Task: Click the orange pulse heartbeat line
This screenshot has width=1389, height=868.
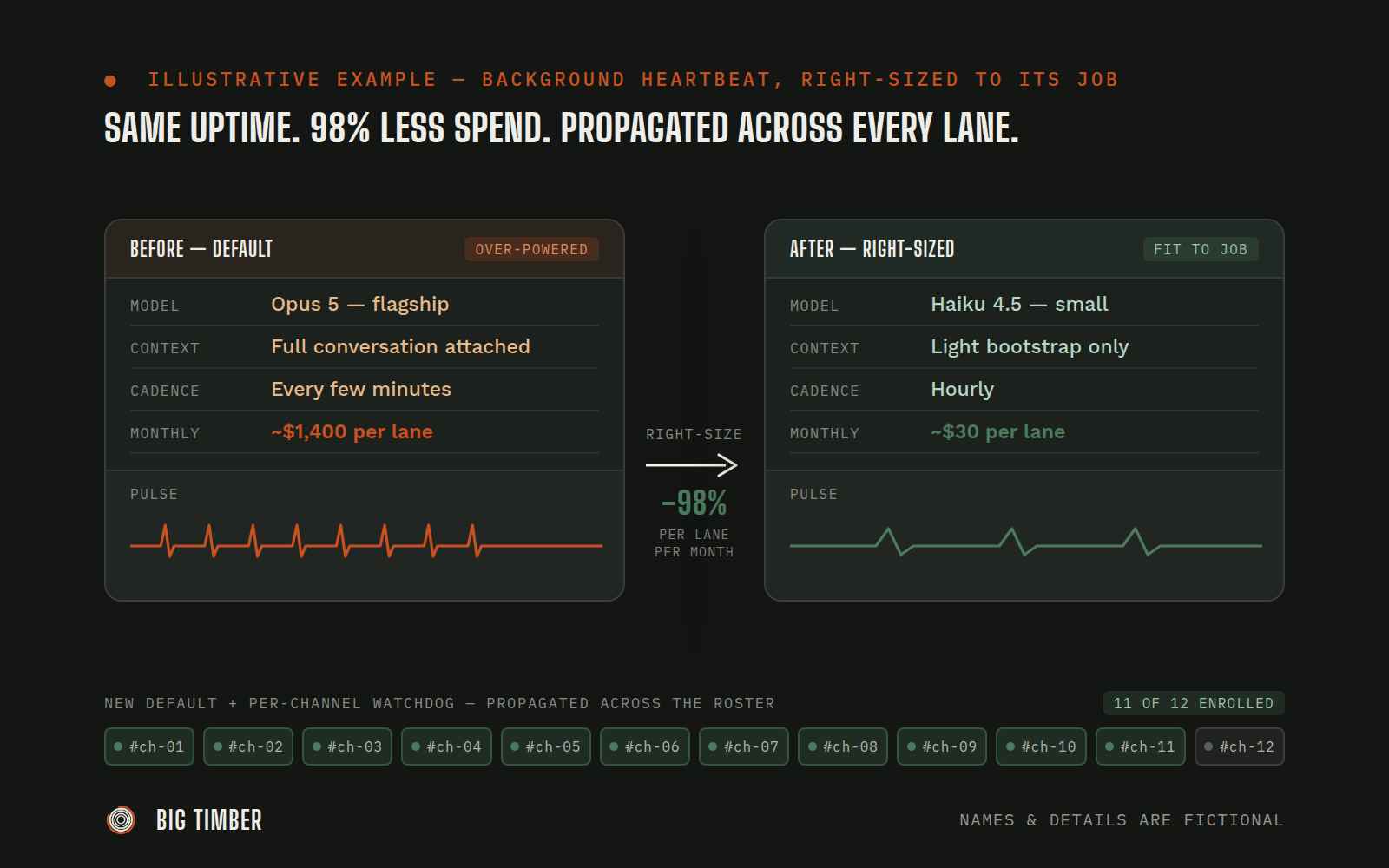Action: 365,541
